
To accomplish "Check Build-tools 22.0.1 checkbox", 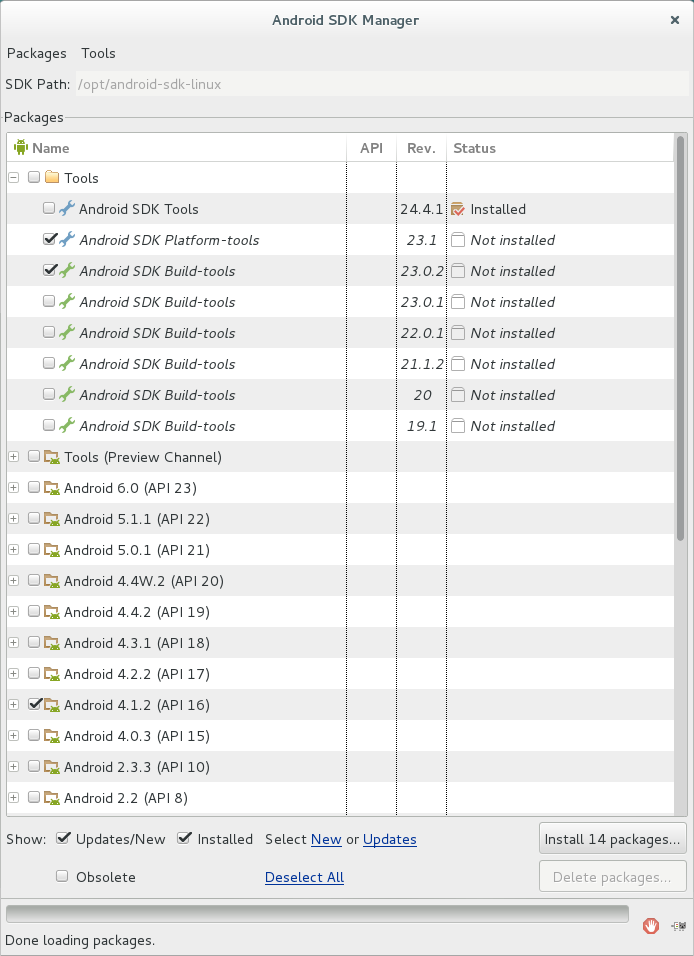I will 49,332.
